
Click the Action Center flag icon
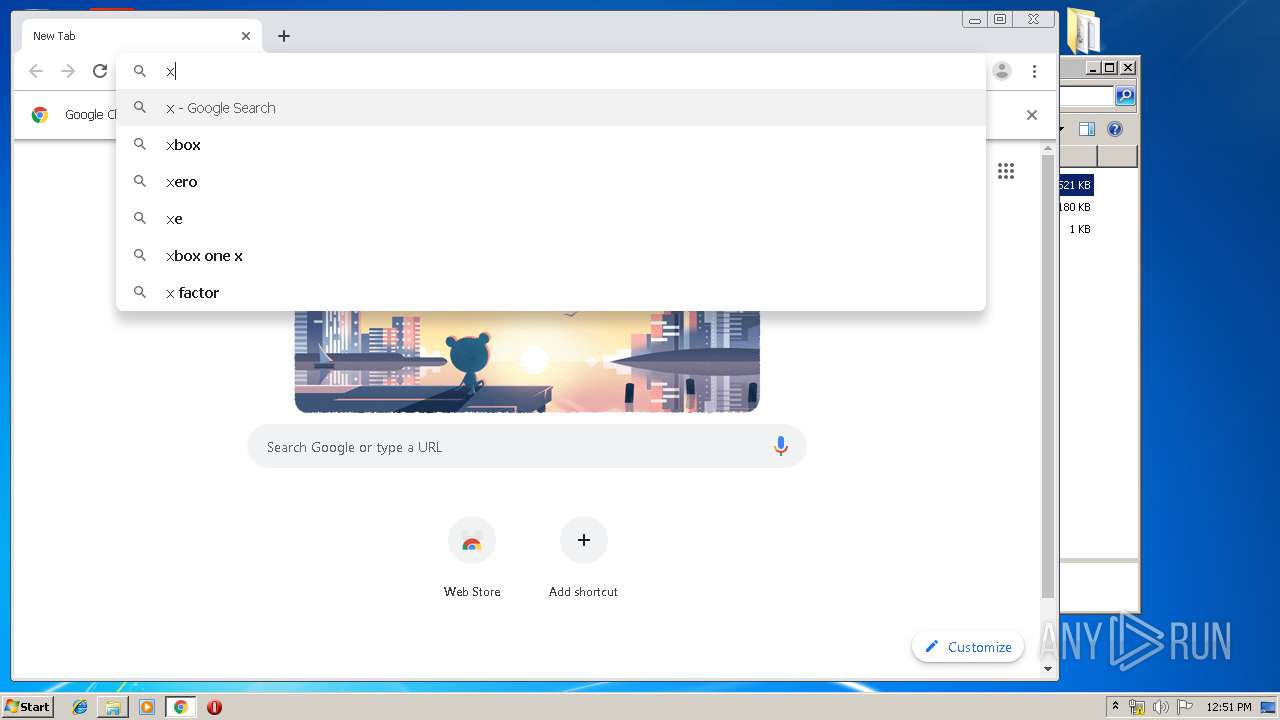tap(1185, 707)
